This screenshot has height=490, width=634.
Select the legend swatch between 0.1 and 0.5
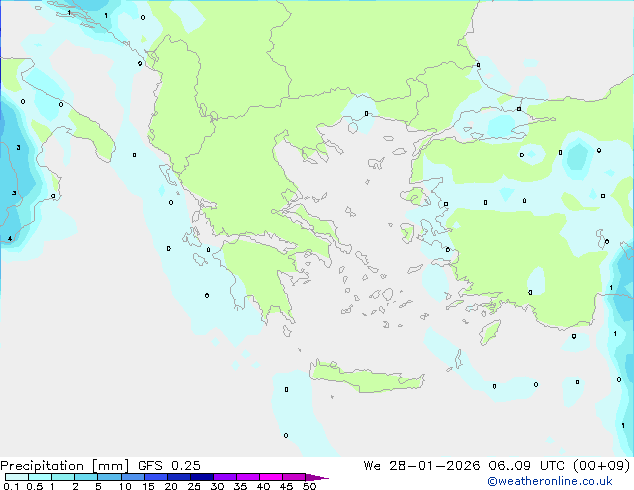(17, 477)
